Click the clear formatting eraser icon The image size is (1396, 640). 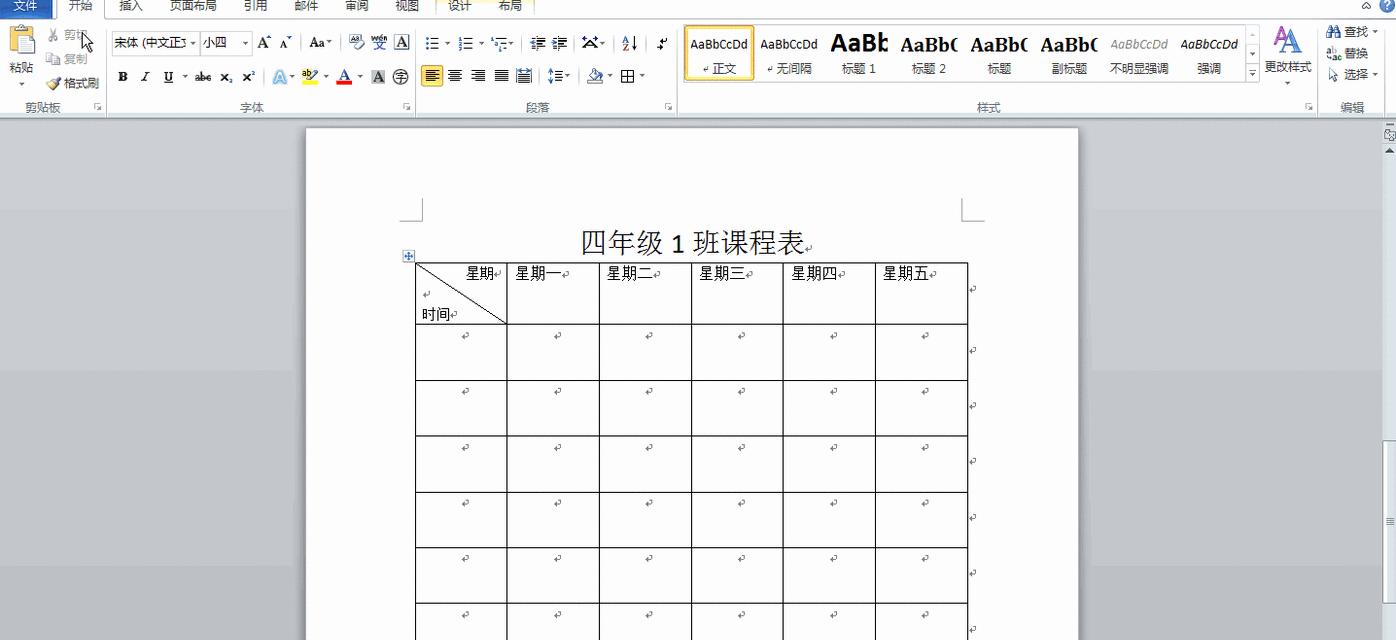(x=356, y=43)
